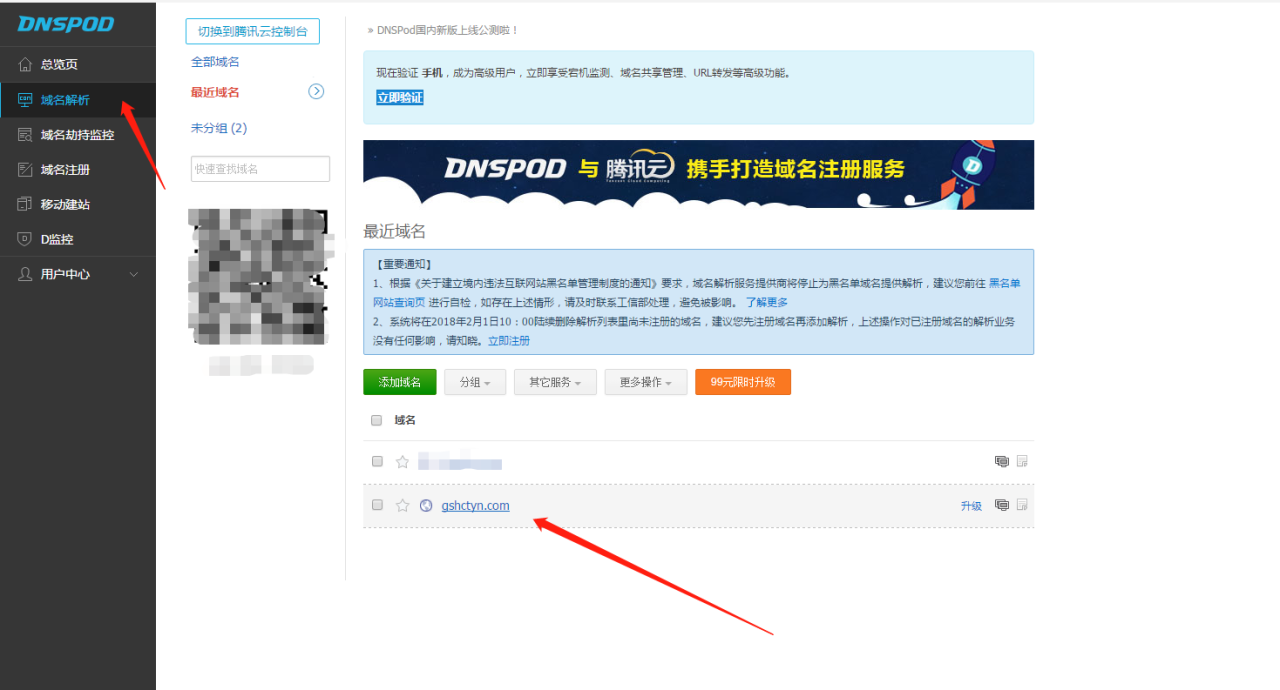1280x690 pixels.
Task: Check the gshctyn.com row checkbox
Action: click(377, 505)
